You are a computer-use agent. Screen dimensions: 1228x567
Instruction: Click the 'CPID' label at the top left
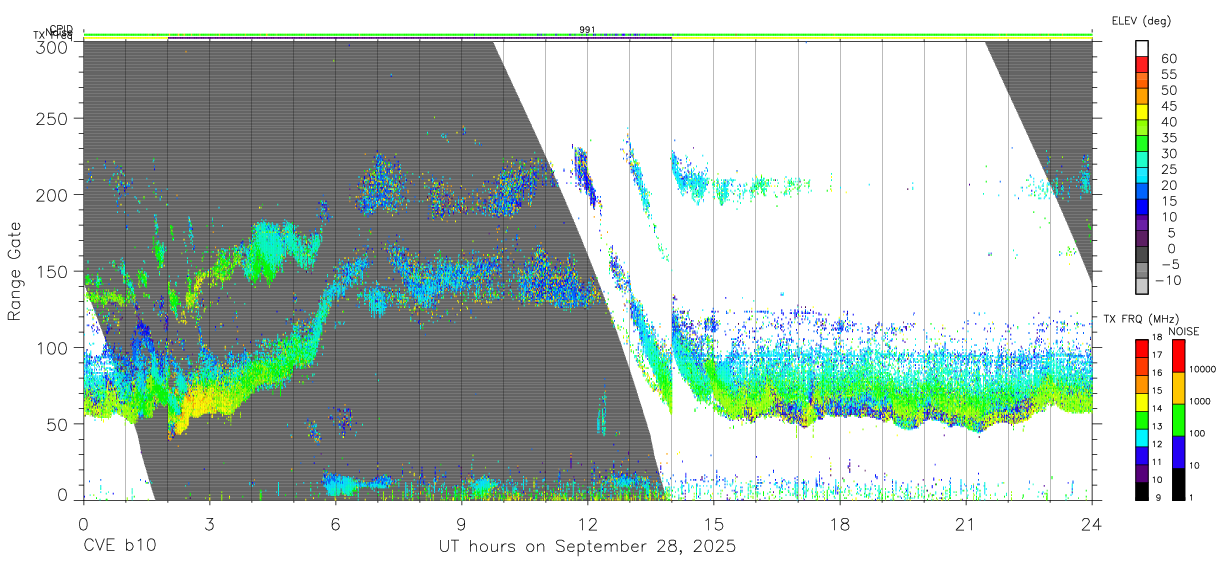point(61,30)
